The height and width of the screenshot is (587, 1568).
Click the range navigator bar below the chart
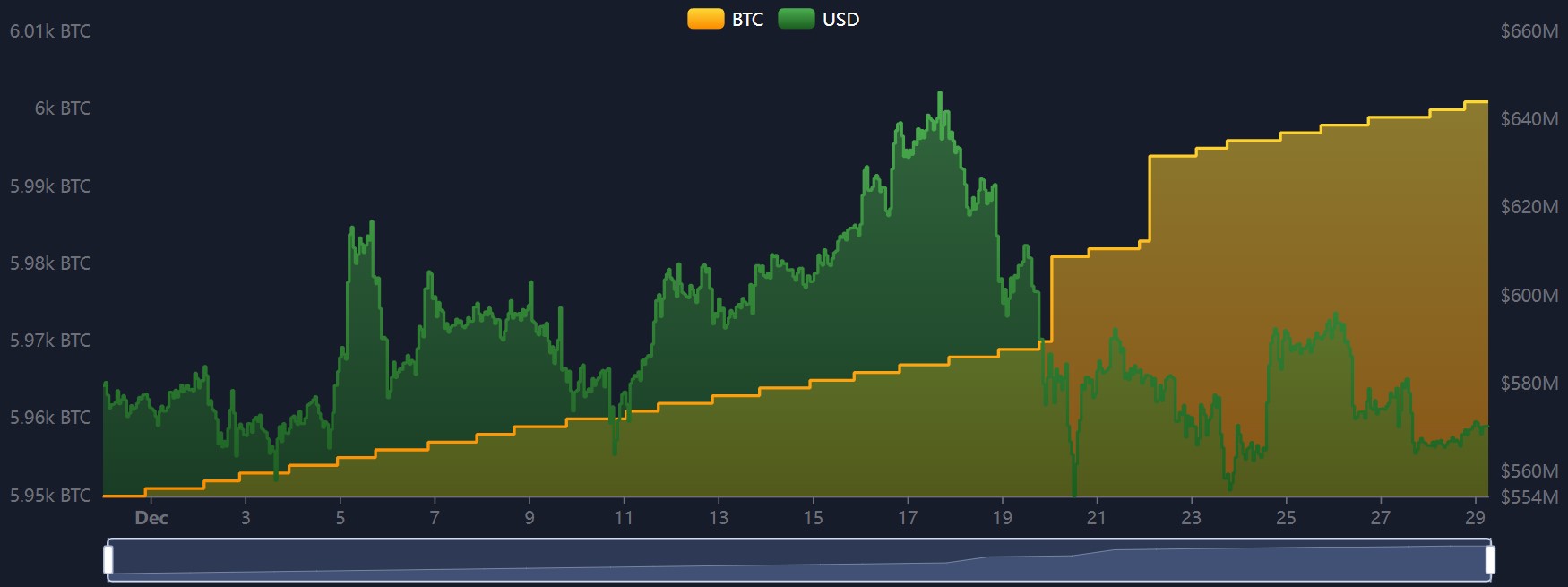tap(799, 560)
